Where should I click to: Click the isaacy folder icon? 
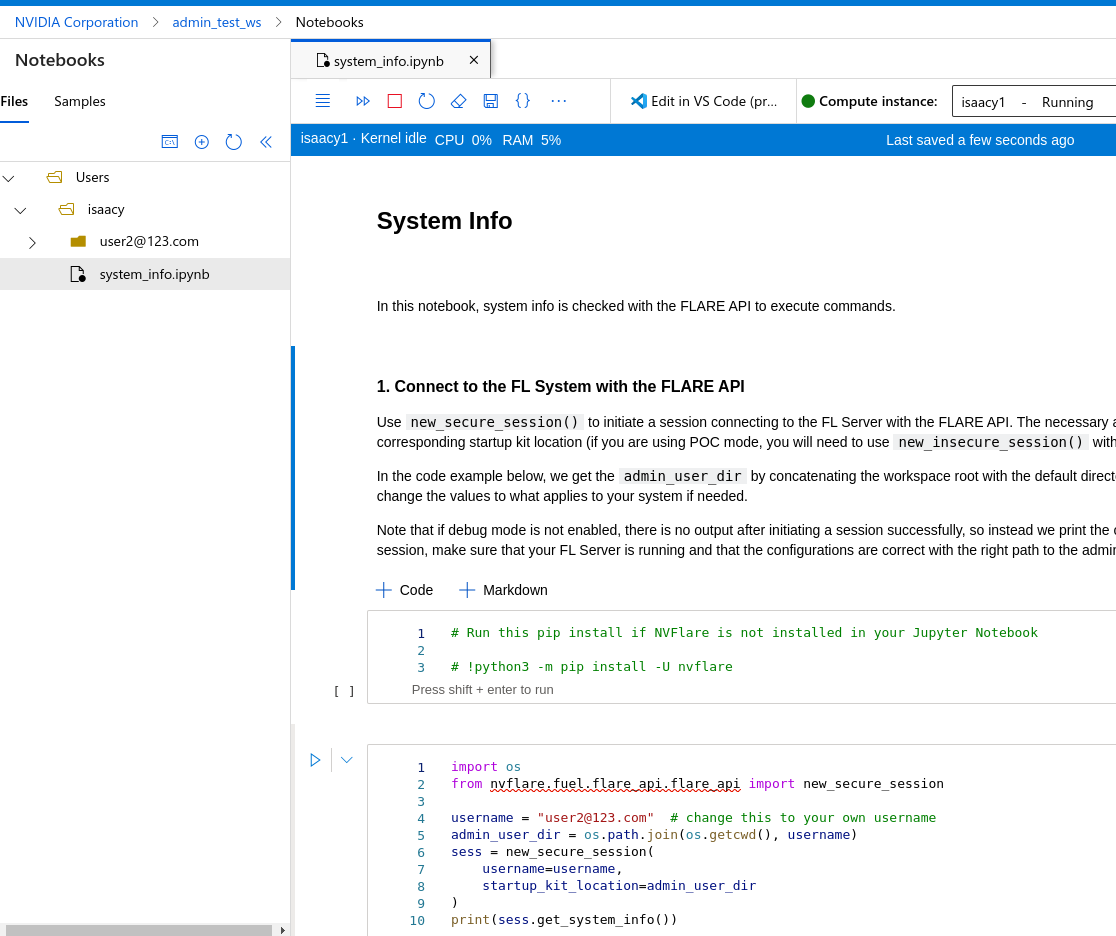tap(67, 209)
